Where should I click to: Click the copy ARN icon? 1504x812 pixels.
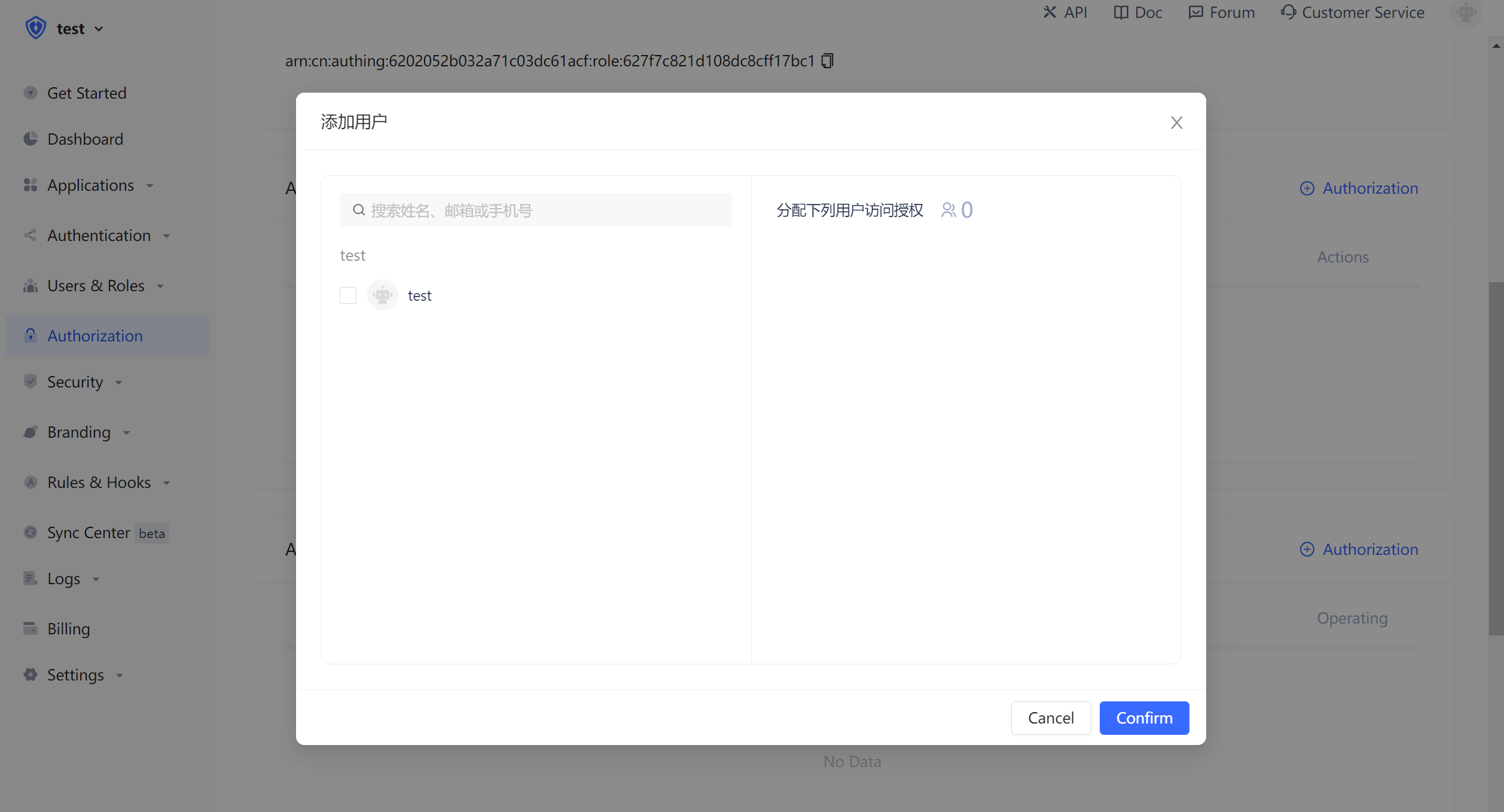(827, 61)
